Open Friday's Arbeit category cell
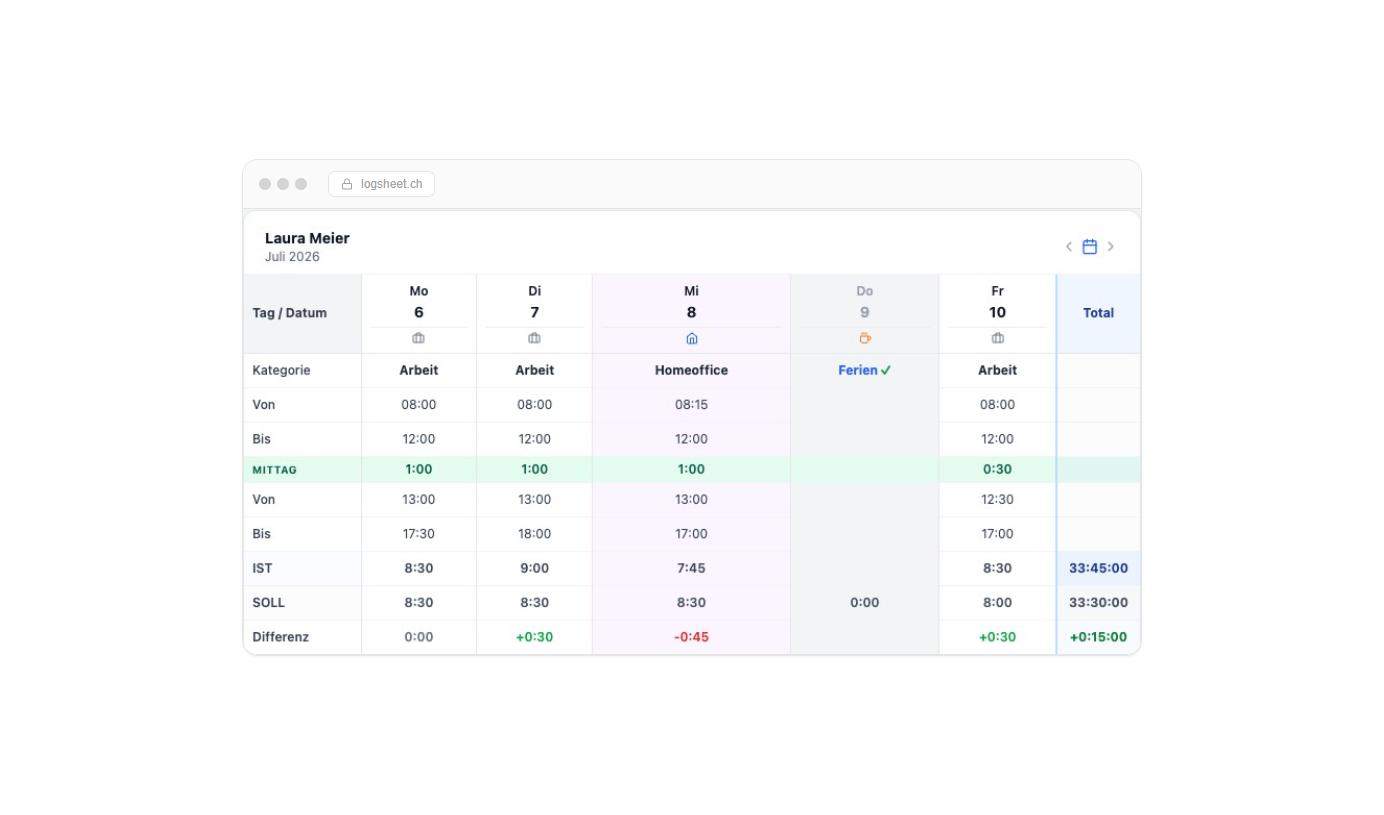1384x815 pixels. 997,370
